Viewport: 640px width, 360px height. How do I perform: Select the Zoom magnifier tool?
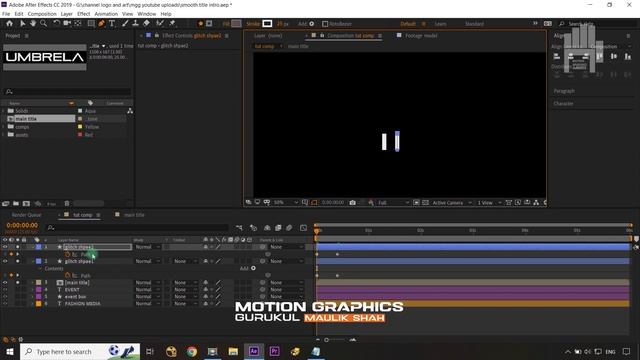43,24
